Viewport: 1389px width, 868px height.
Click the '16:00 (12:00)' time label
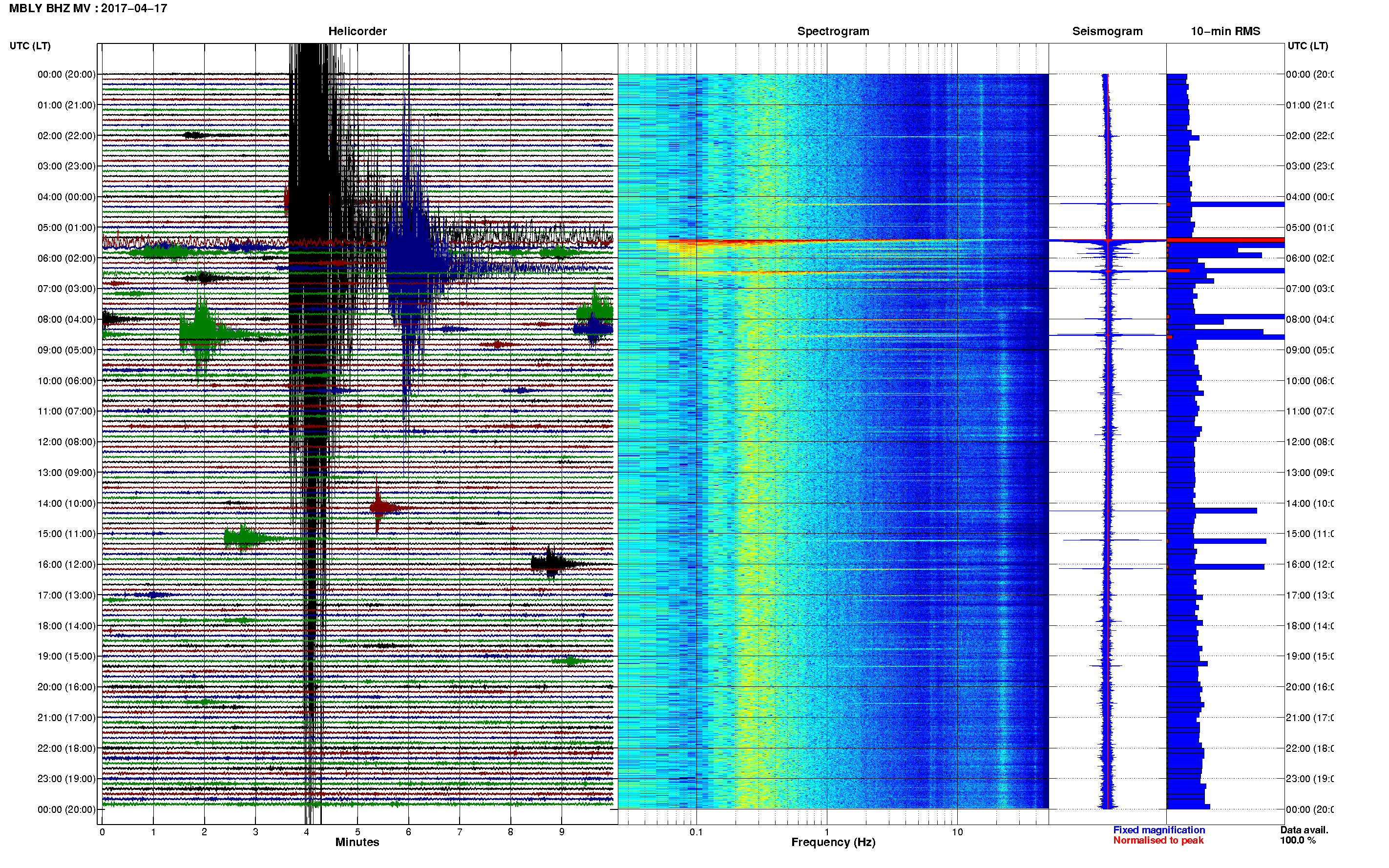66,564
